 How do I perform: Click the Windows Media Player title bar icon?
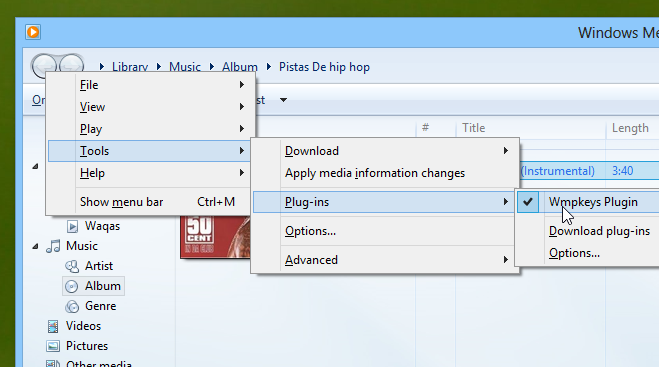pos(33,32)
